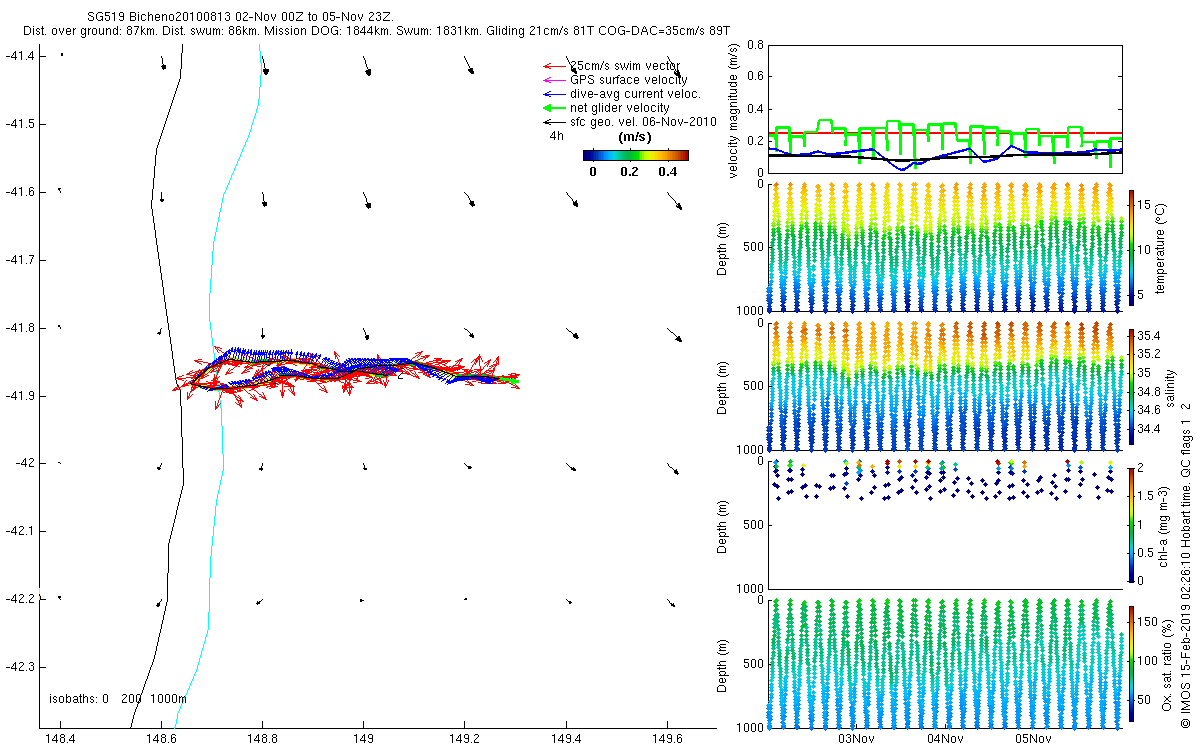Click the '4h' label under legend
This screenshot has height=750, width=1200.
[556, 136]
